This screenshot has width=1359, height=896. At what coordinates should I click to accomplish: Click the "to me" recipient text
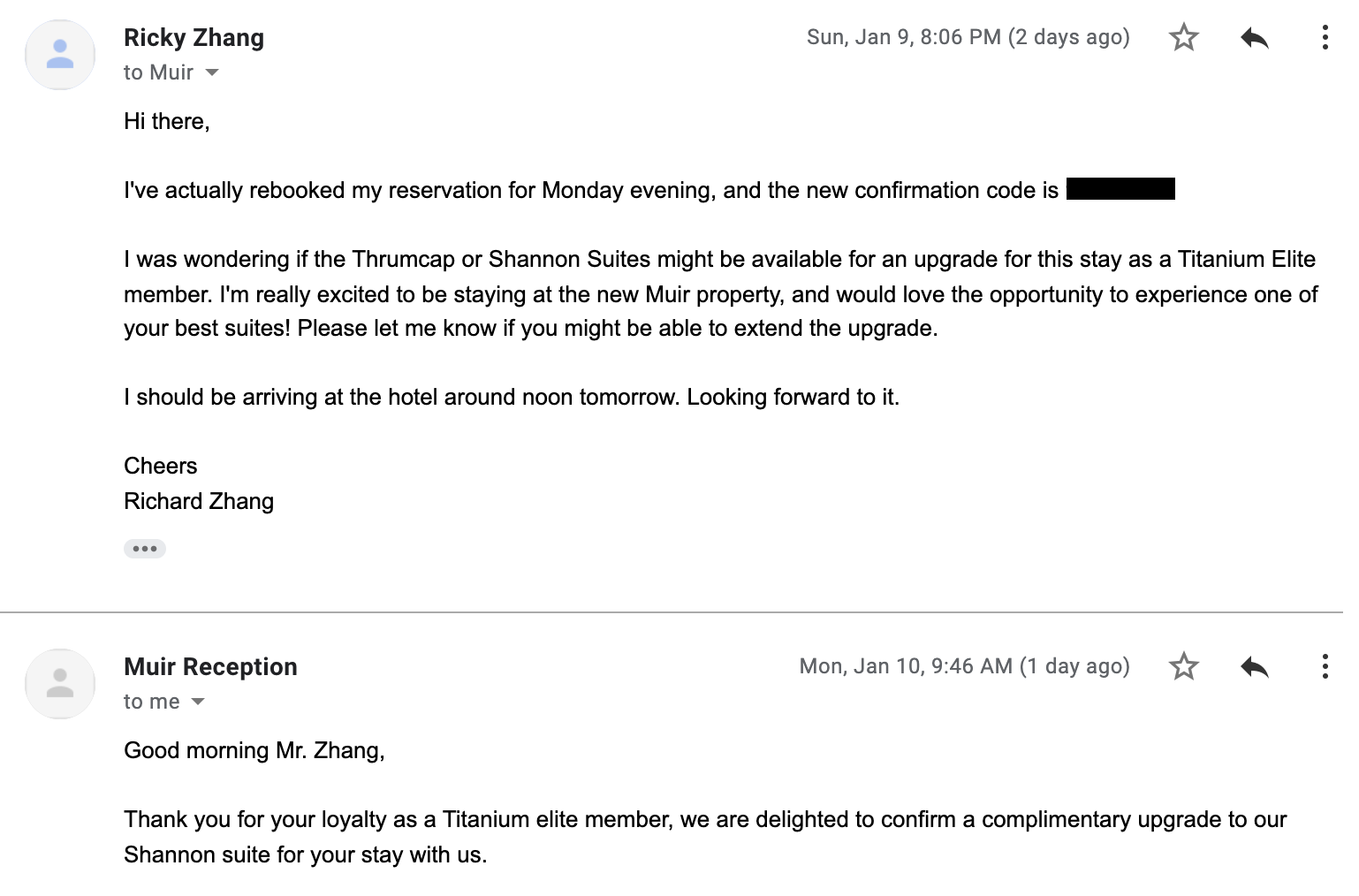click(151, 702)
